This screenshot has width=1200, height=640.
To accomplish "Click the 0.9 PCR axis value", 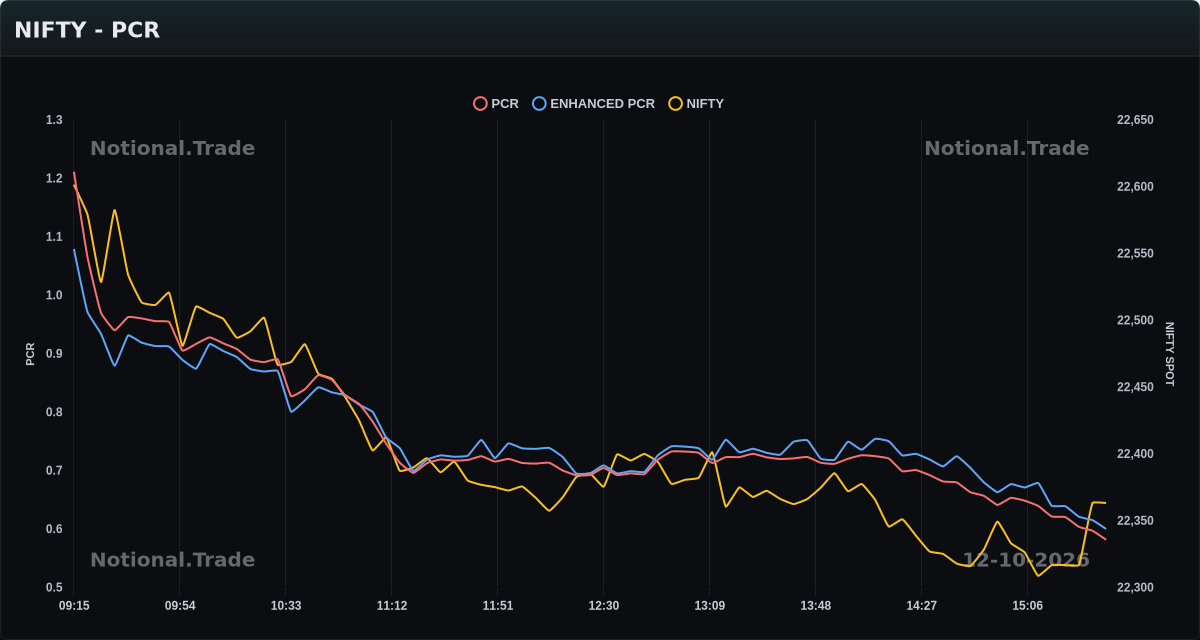I will pyautogui.click(x=54, y=354).
